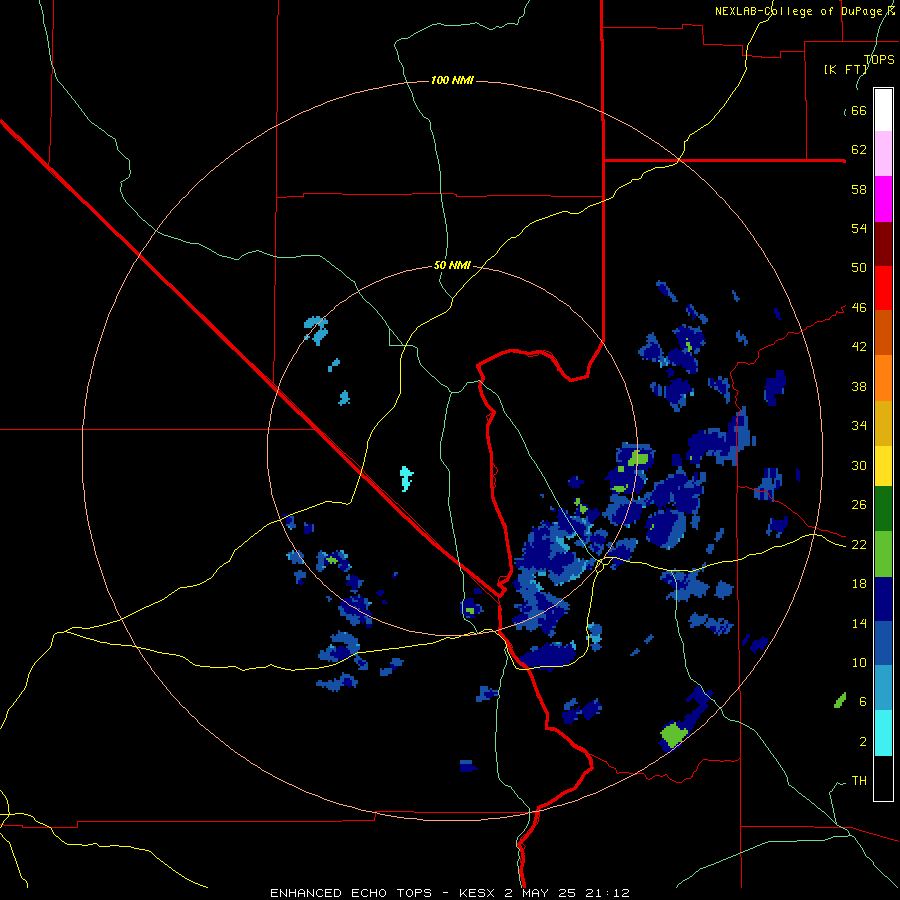
Task: Click the bright orange legend swatch
Action: tap(883, 378)
